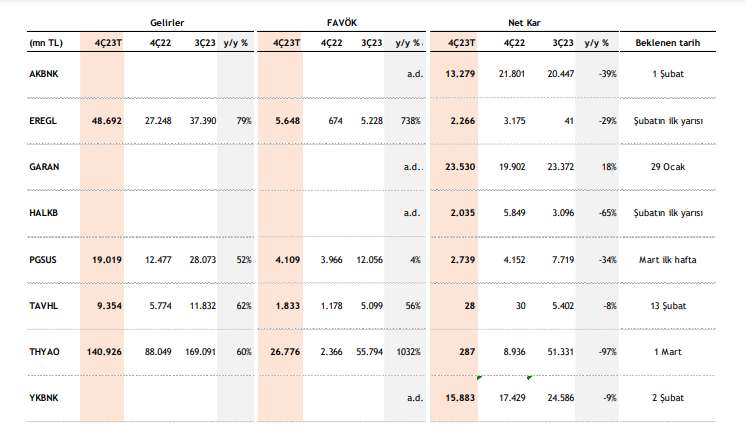
Task: Select the EREGL revenue estimate 48.692
Action: [x=106, y=121]
